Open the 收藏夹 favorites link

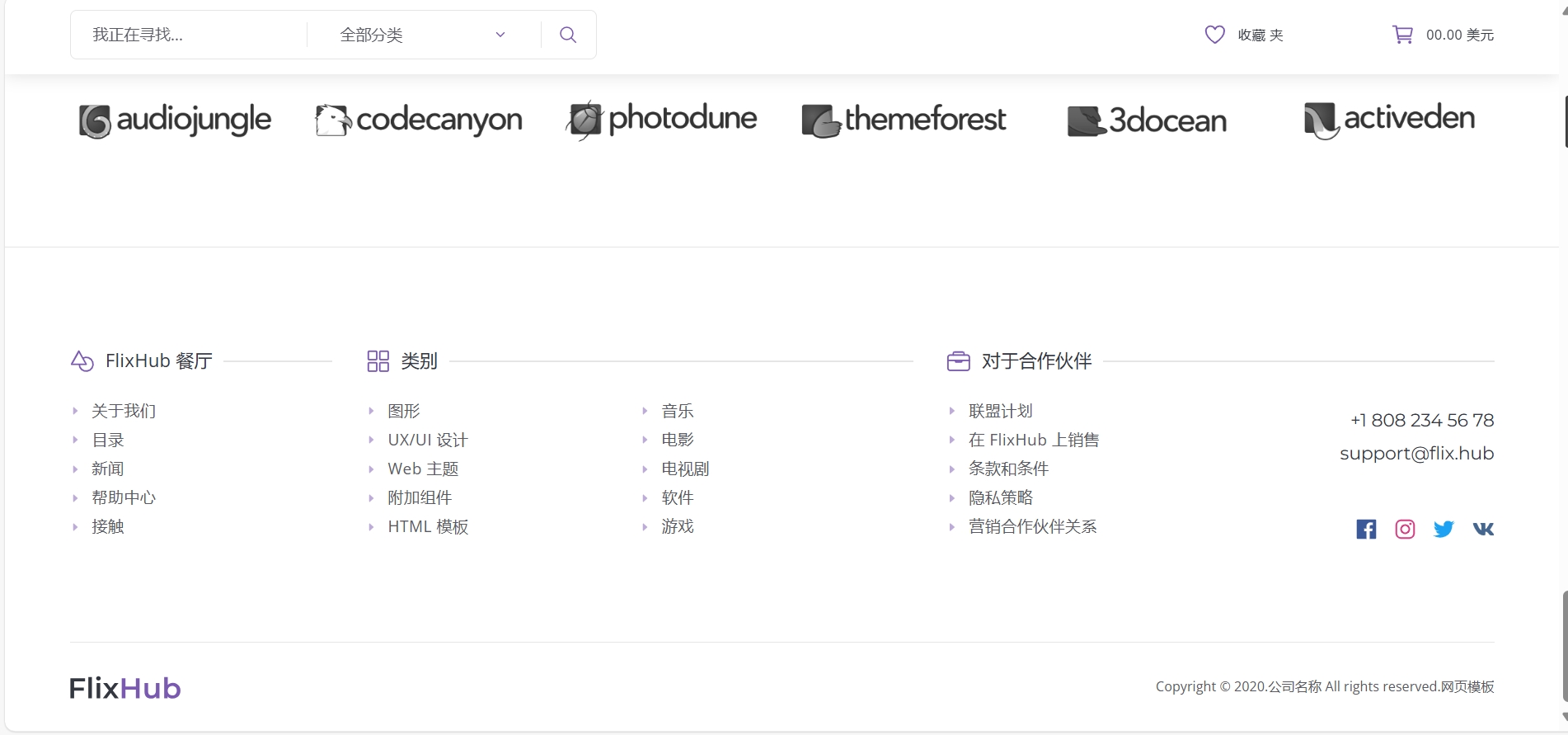(1261, 35)
